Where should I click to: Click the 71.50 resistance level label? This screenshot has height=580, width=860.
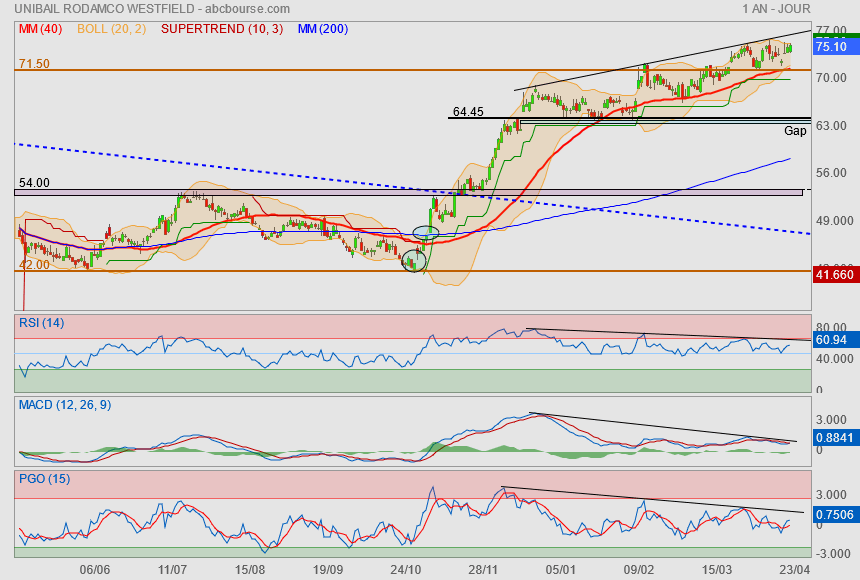click(x=34, y=64)
